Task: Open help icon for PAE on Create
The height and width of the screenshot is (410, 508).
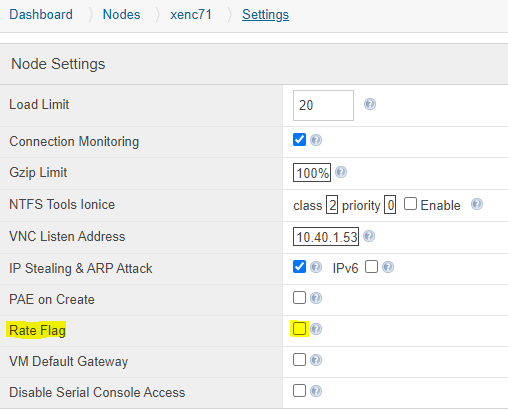Action: click(x=316, y=298)
